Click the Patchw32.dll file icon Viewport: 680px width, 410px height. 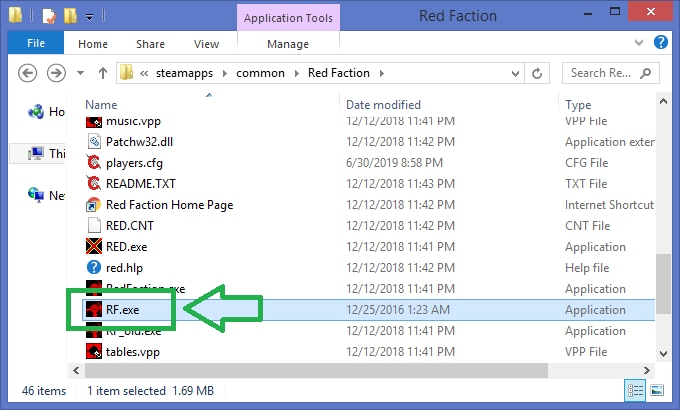tap(94, 142)
